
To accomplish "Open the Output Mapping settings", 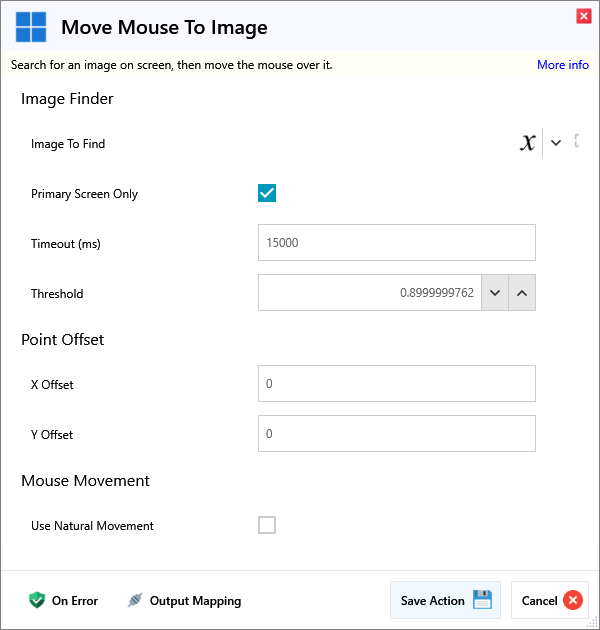I will pyautogui.click(x=195, y=601).
